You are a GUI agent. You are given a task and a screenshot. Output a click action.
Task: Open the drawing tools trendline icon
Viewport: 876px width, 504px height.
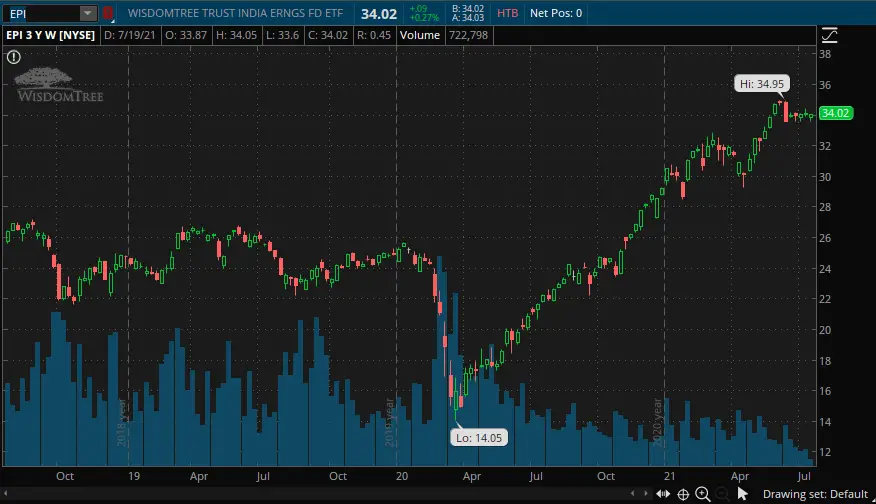(x=830, y=35)
